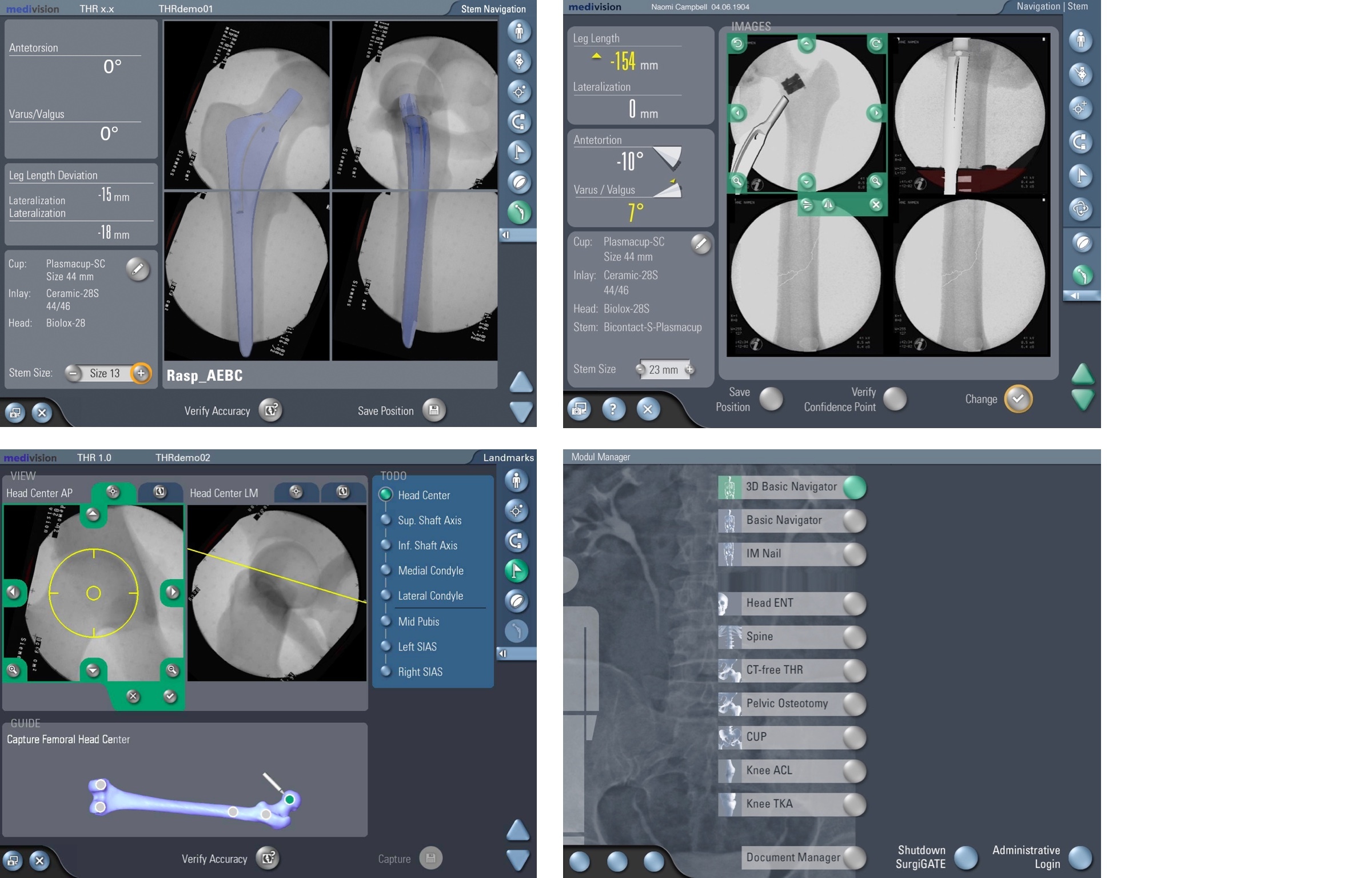Toggle the 3D Basic Navigator module on
This screenshot has width=1372, height=878.
(x=855, y=487)
